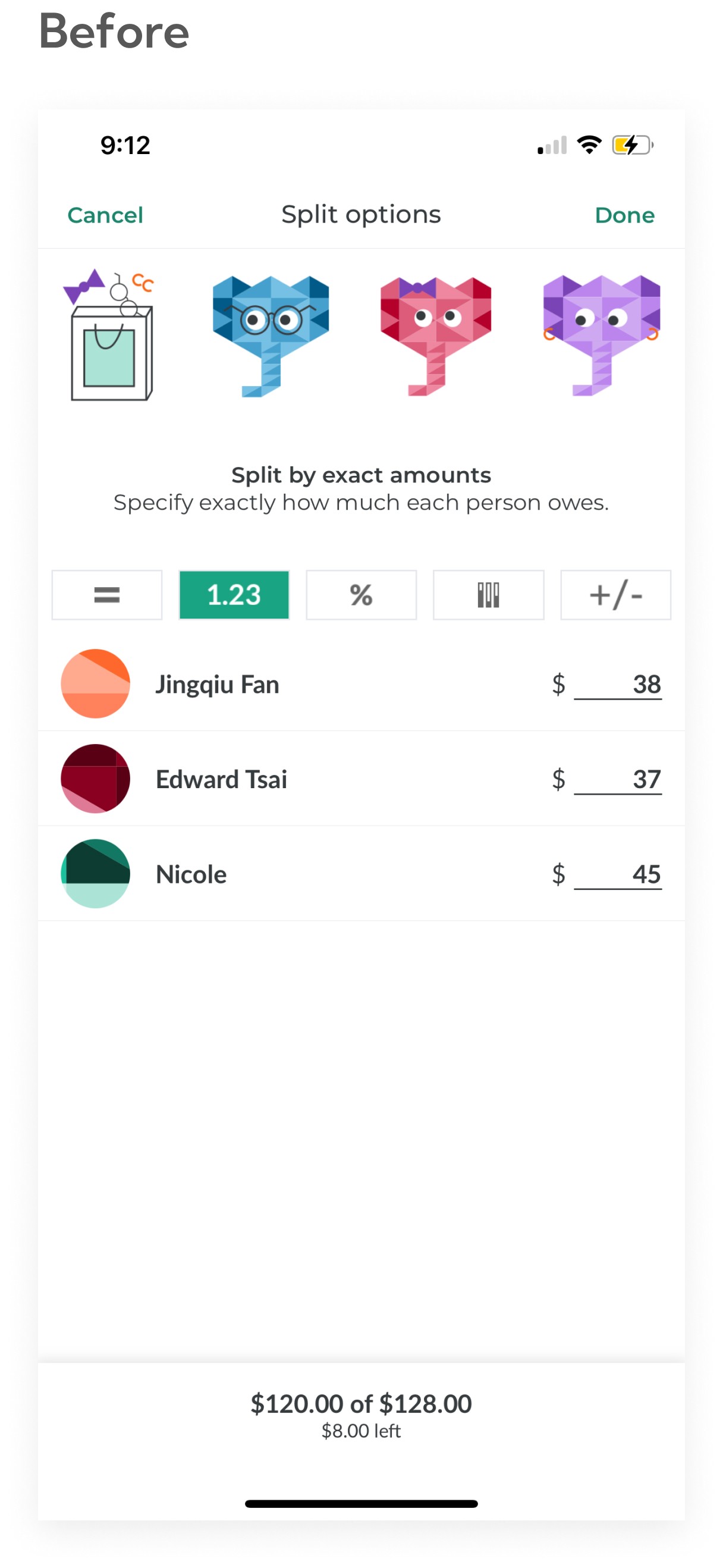Tap Nicole's green avatar
This screenshot has width=723, height=1568.
pos(96,873)
